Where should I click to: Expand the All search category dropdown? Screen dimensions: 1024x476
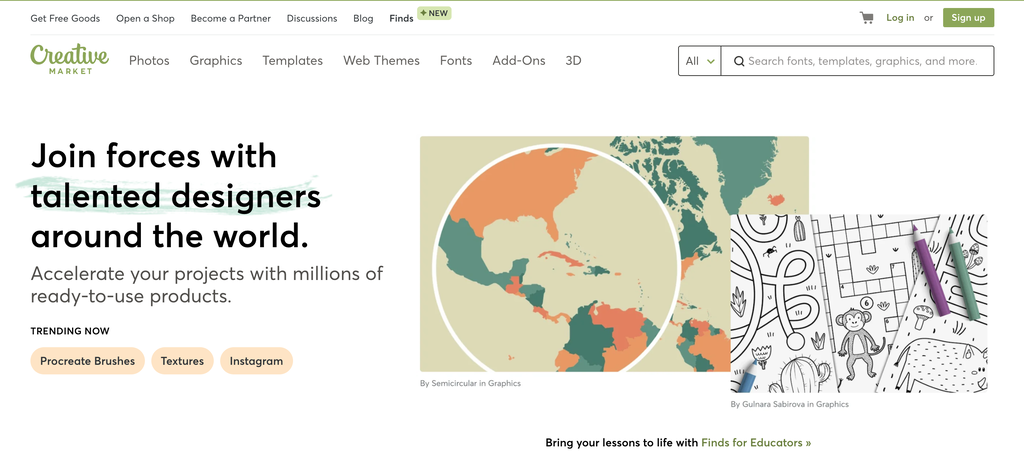click(x=699, y=61)
